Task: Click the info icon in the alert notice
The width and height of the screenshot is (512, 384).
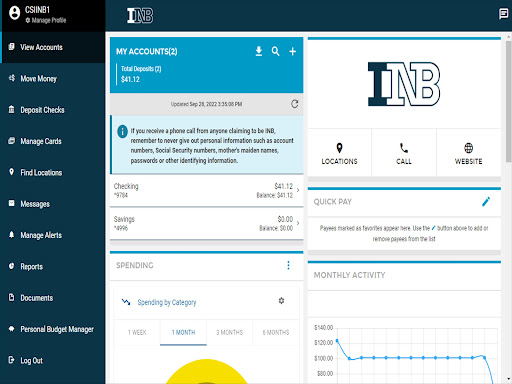Action: 122,131
